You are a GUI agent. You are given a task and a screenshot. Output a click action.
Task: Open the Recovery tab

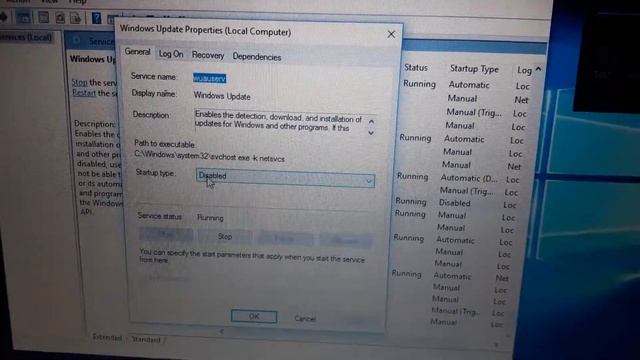click(208, 55)
